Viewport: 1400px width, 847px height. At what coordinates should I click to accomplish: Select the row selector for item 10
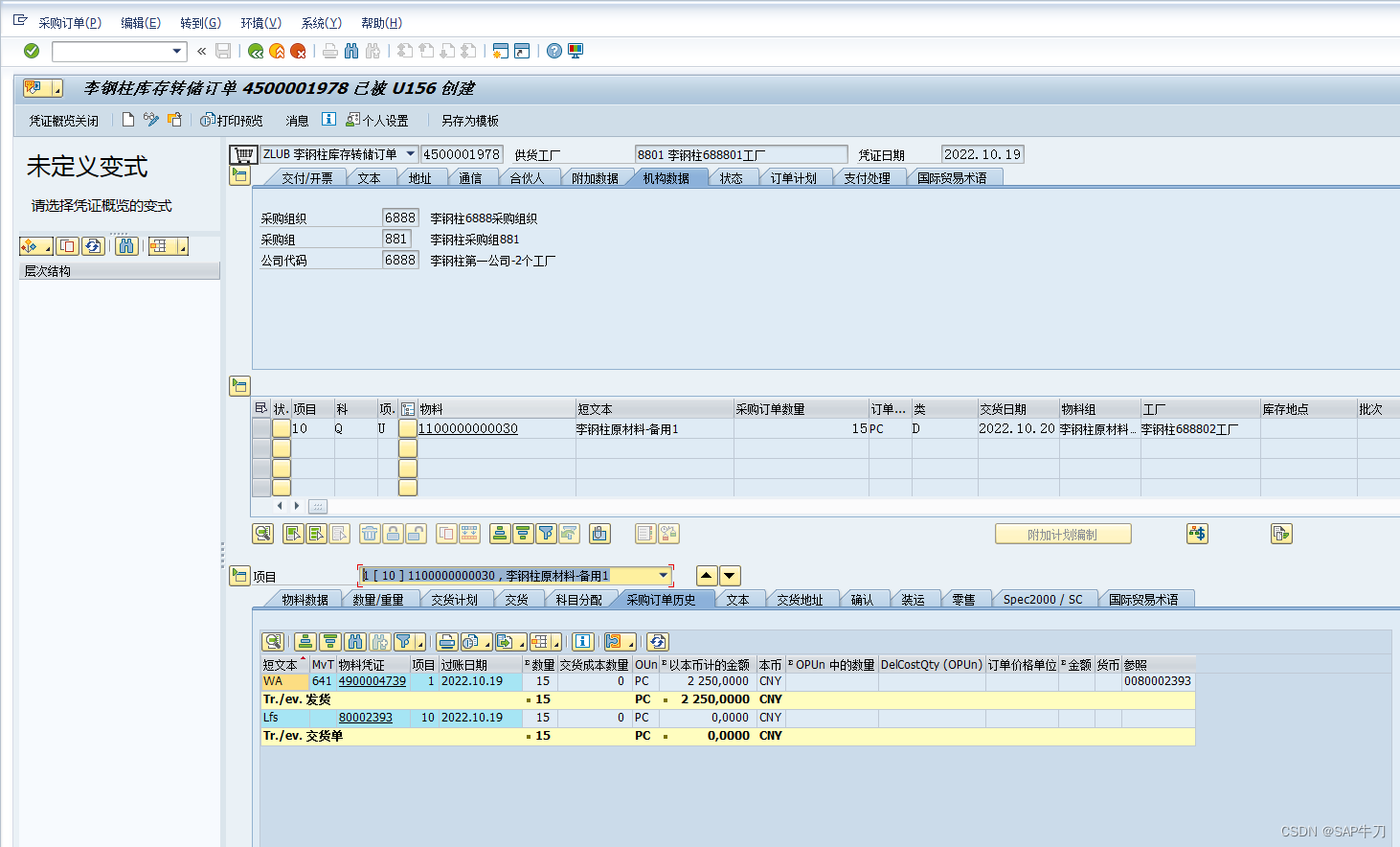pyautogui.click(x=260, y=428)
